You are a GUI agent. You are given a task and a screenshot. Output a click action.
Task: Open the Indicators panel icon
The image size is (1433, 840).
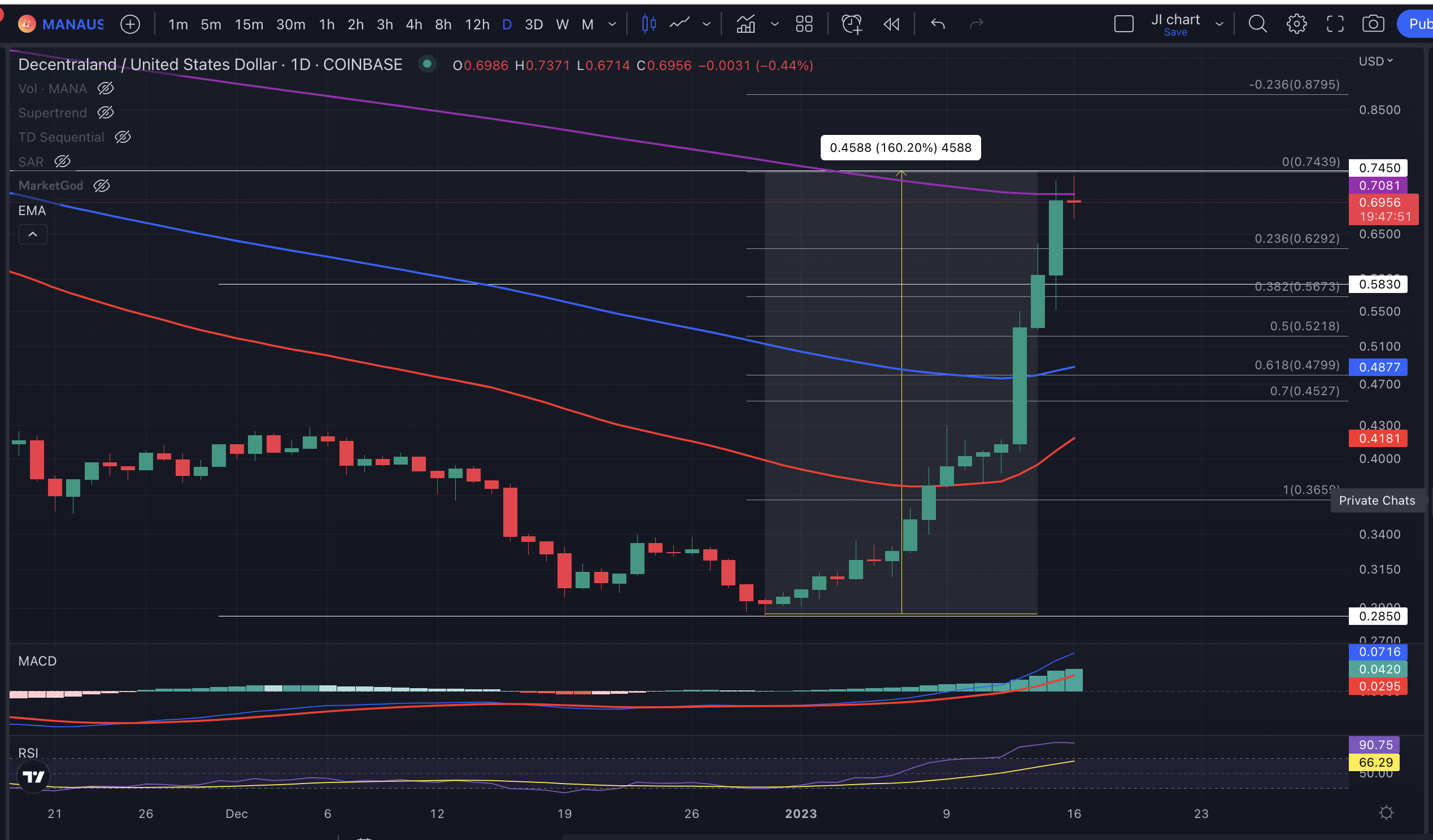tap(745, 22)
